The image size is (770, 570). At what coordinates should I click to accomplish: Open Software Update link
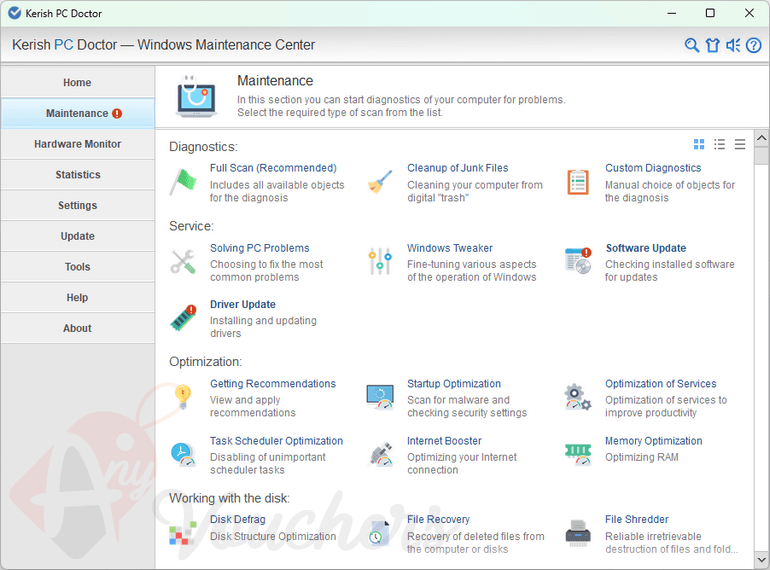click(646, 248)
